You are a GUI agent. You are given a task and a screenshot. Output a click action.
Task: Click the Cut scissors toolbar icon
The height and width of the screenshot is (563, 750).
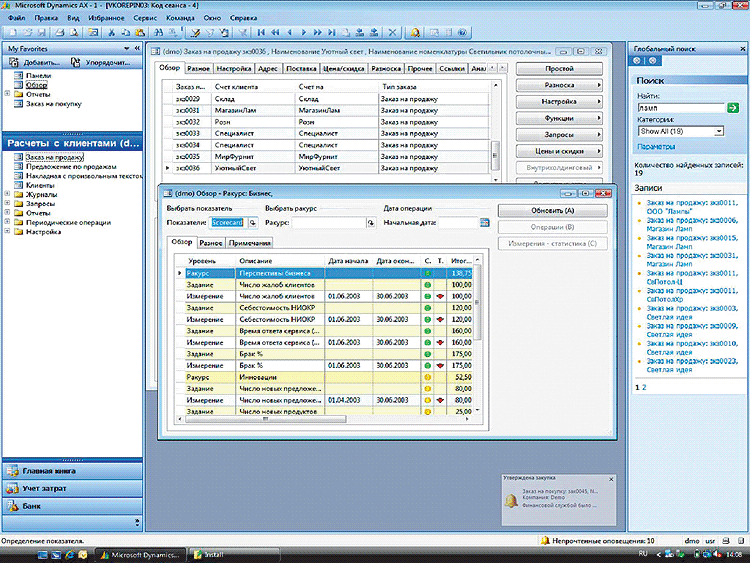coord(111,33)
